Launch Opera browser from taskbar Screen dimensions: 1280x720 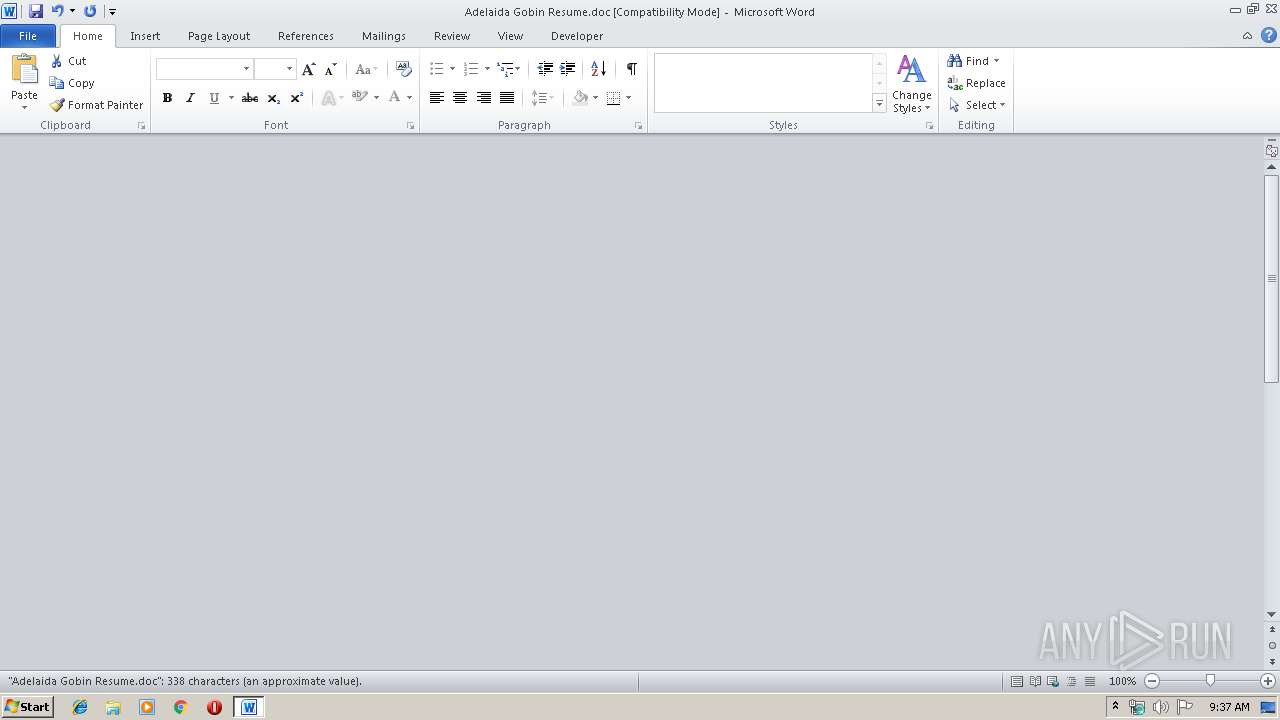pyautogui.click(x=214, y=707)
